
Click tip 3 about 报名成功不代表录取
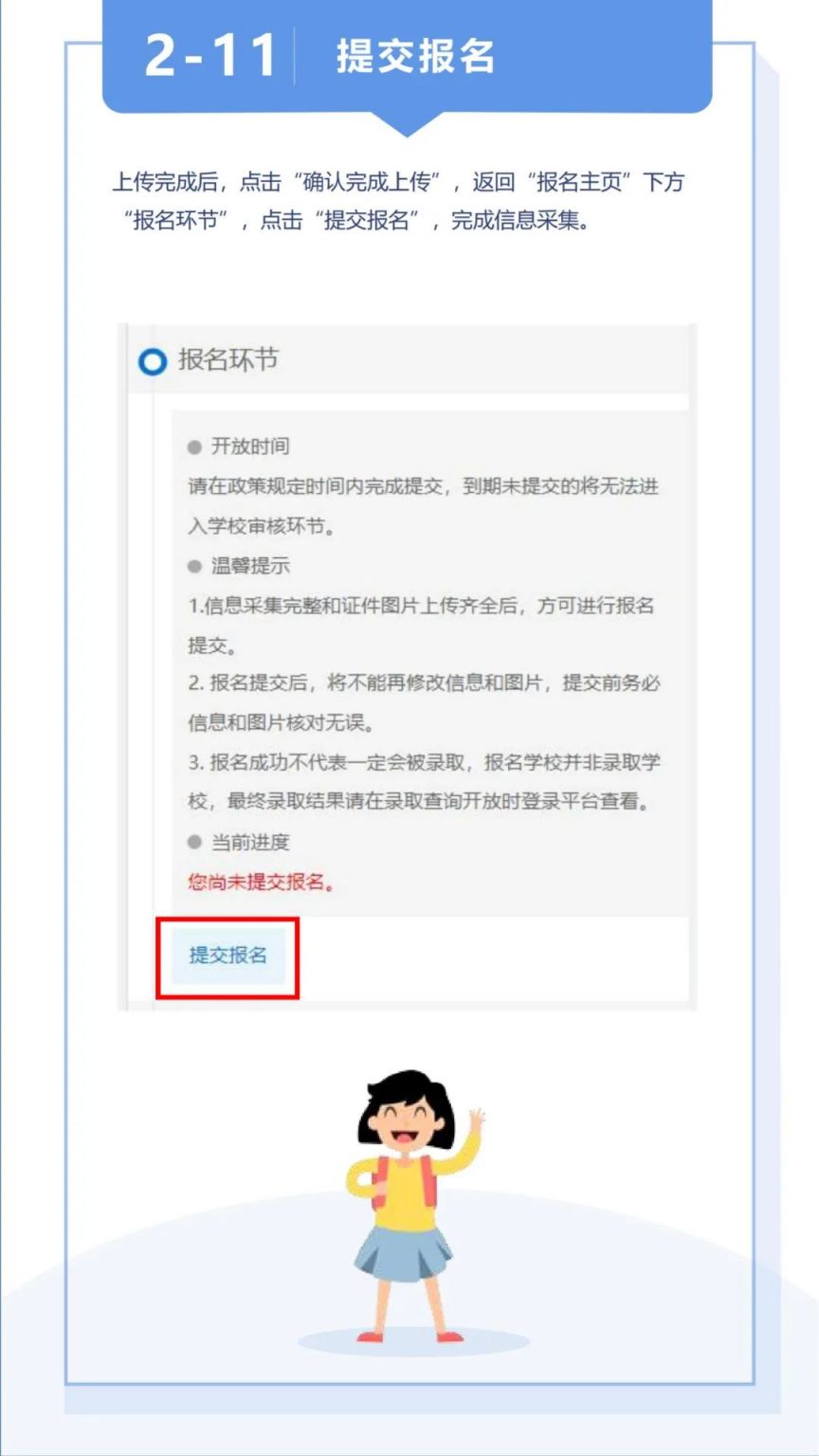point(424,782)
